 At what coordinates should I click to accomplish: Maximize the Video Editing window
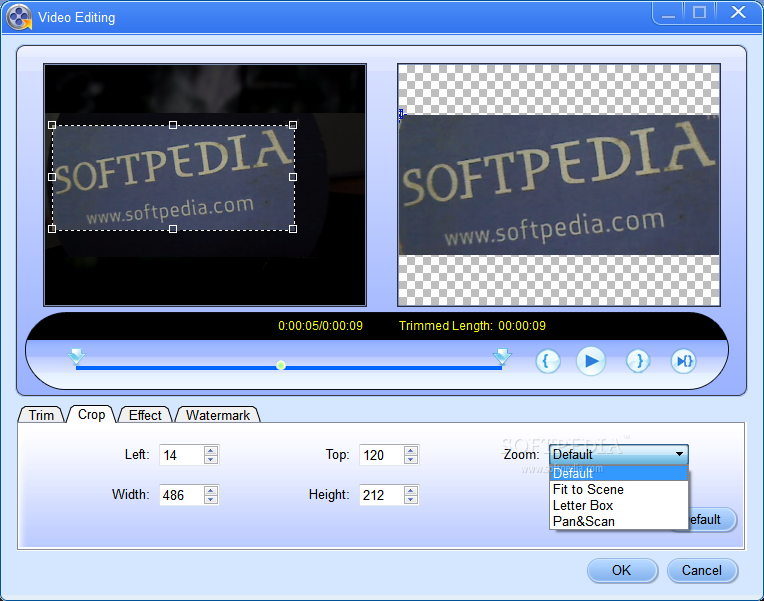700,12
